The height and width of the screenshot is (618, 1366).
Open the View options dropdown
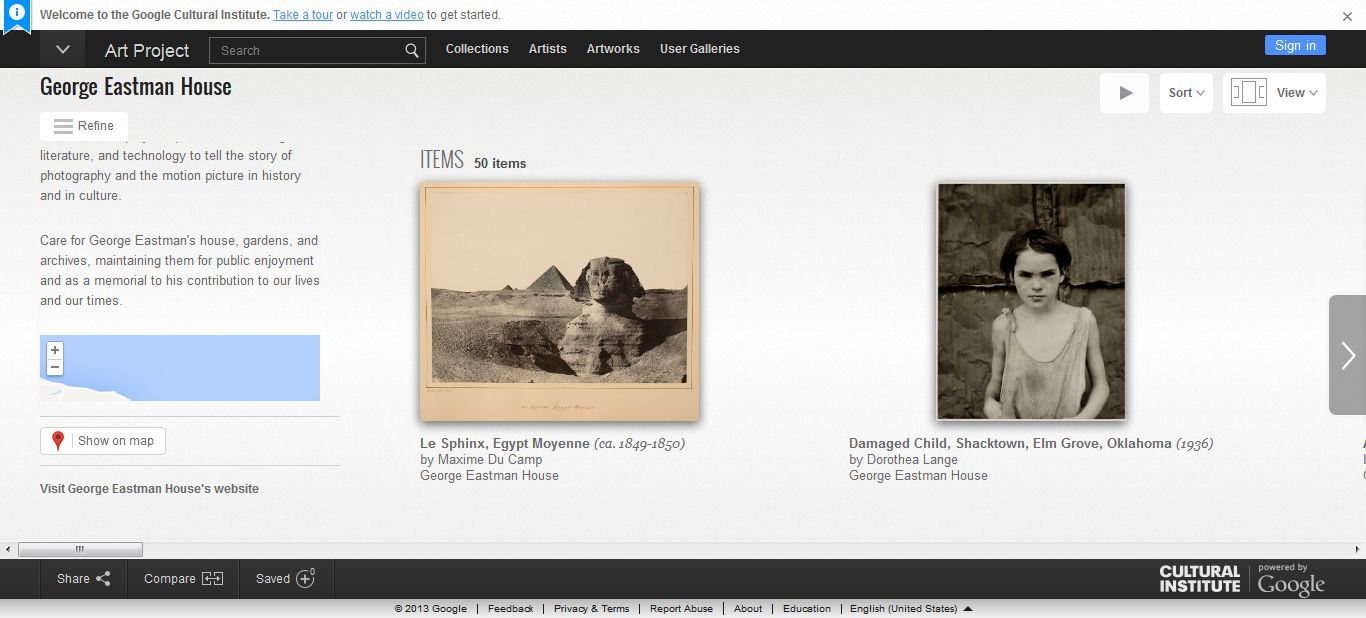(1275, 93)
